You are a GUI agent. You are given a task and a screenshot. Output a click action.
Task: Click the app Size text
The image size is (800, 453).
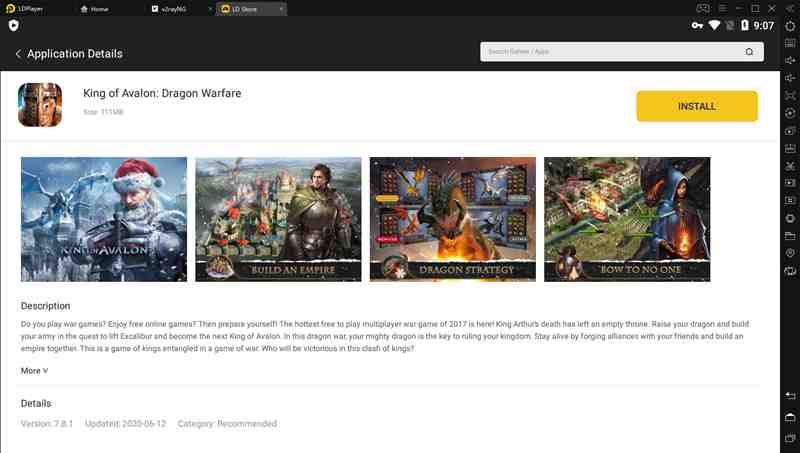tap(103, 112)
